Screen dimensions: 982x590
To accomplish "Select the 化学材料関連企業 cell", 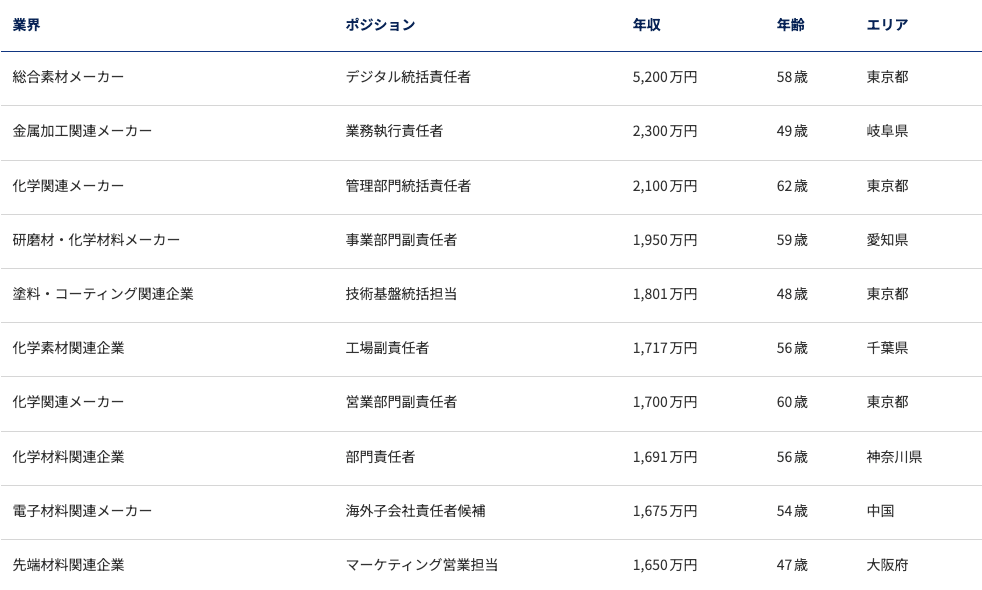I will point(68,457).
